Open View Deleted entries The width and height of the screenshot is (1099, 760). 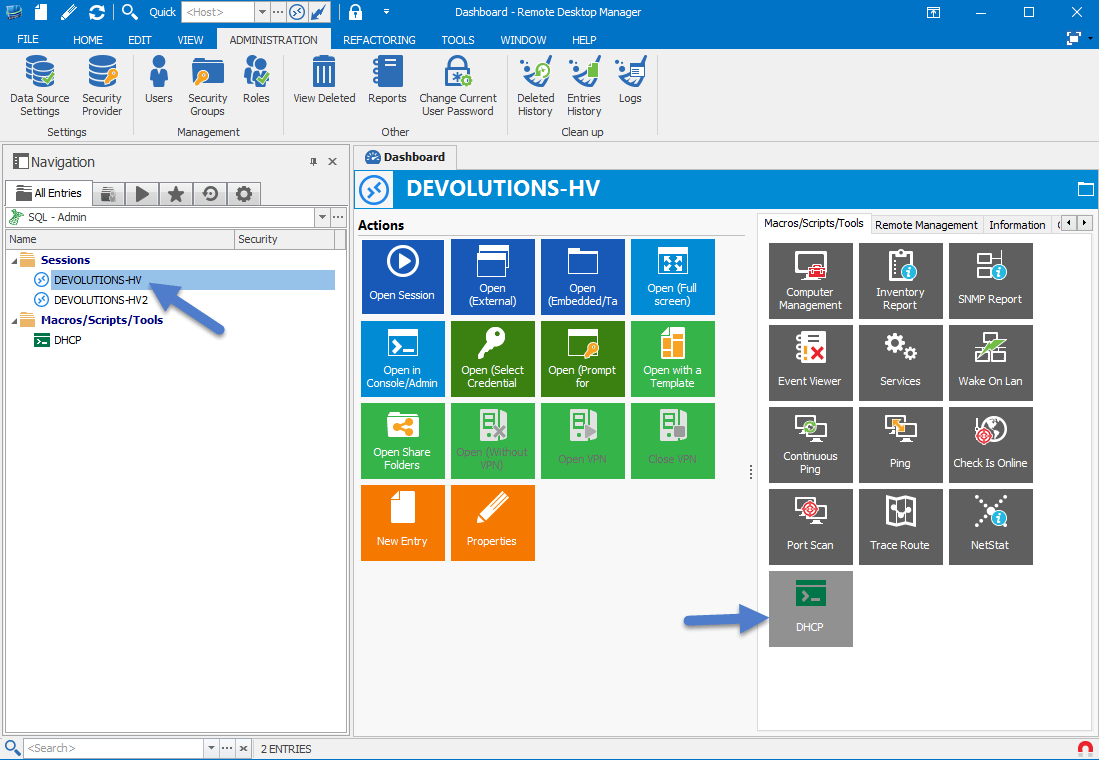tap(323, 82)
